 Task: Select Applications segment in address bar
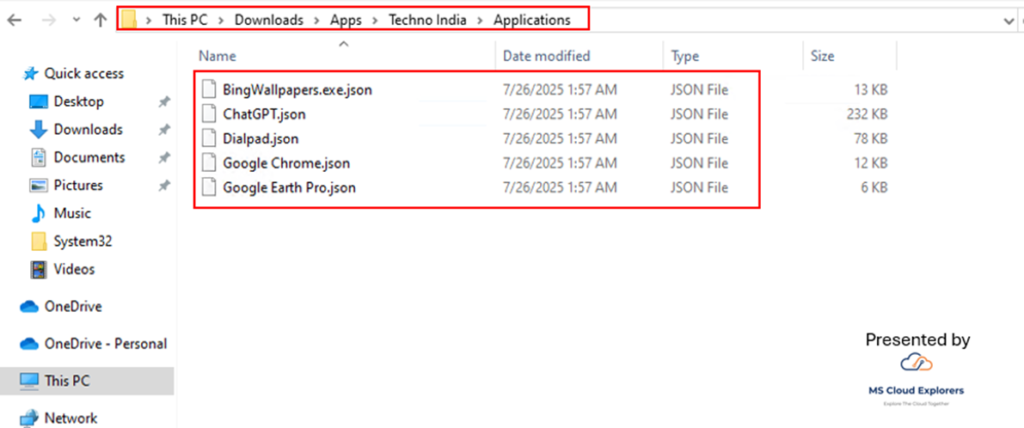tap(532, 20)
